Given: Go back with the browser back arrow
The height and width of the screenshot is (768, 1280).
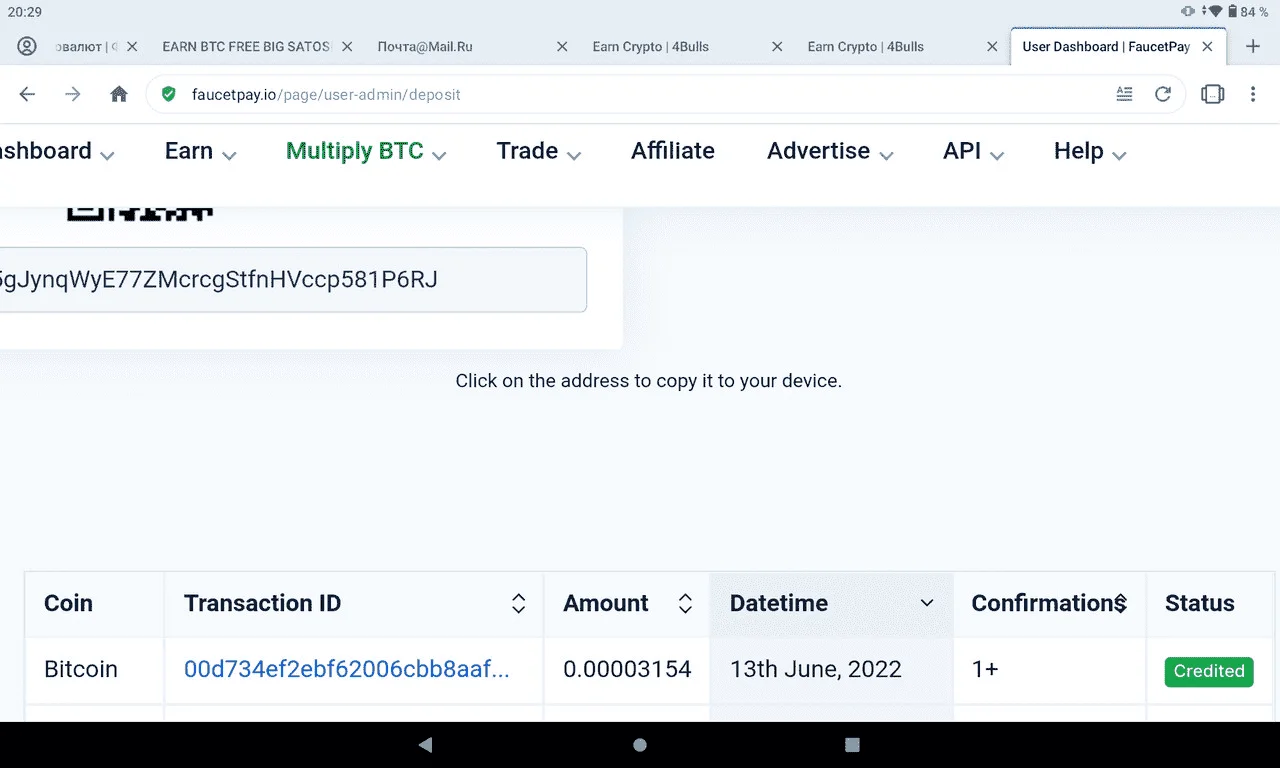Looking at the screenshot, I should click(27, 94).
